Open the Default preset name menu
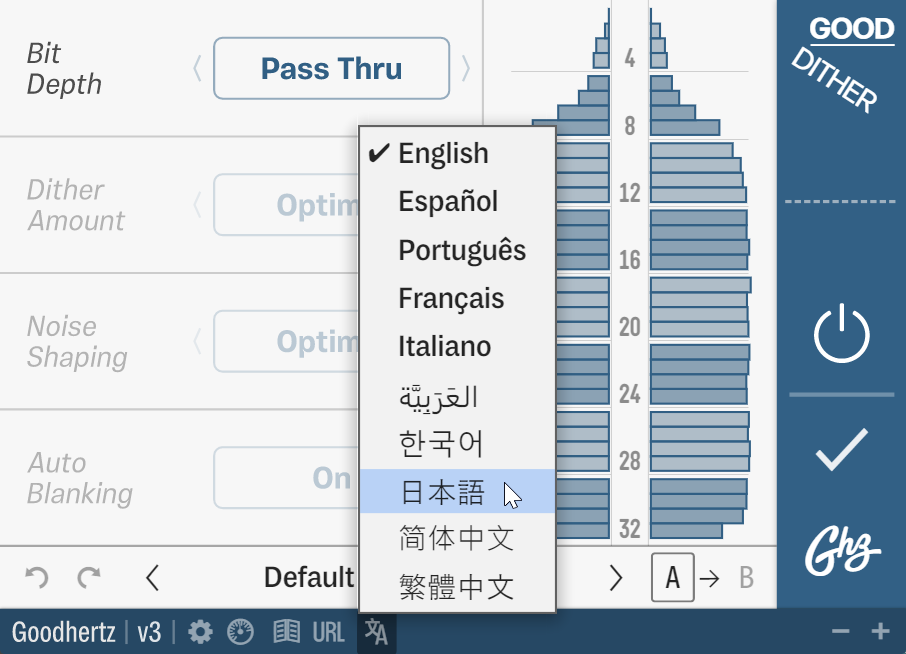 309,577
